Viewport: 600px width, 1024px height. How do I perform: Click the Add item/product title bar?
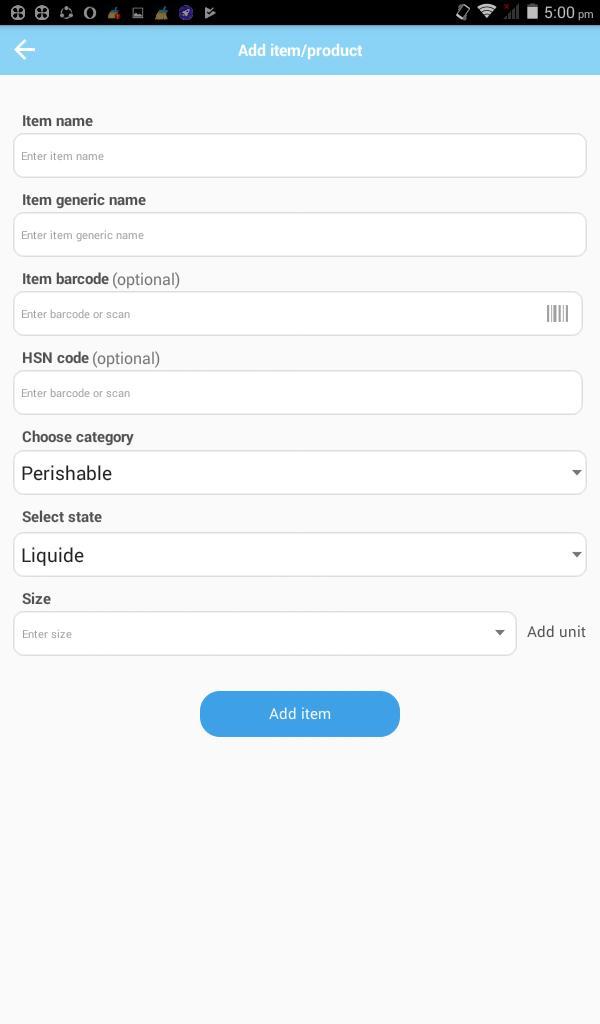(x=299, y=50)
